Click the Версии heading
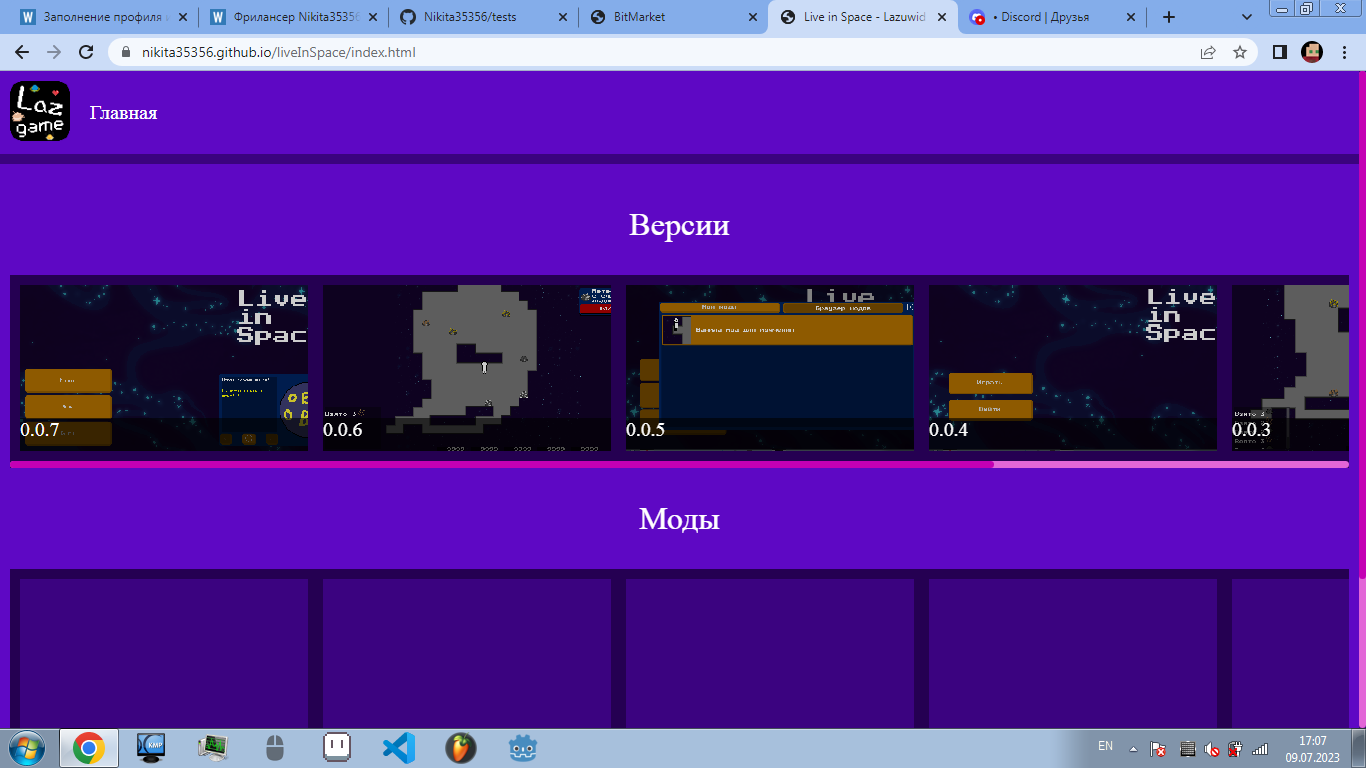Image resolution: width=1366 pixels, height=768 pixels. 679,225
